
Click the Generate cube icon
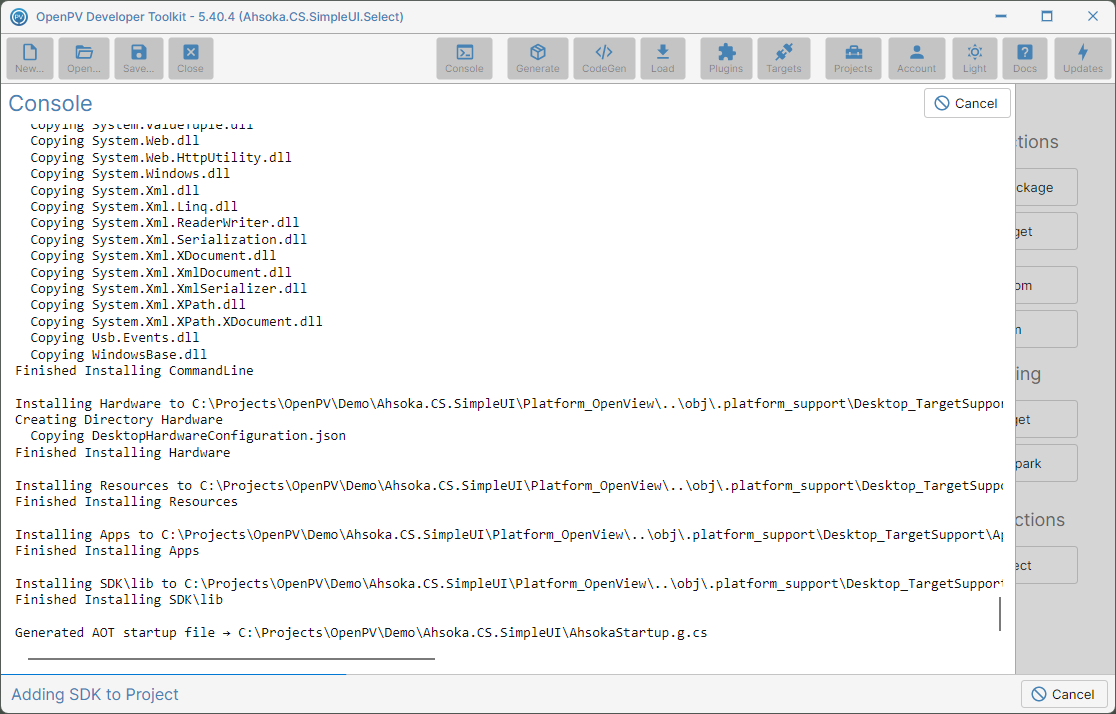point(537,58)
